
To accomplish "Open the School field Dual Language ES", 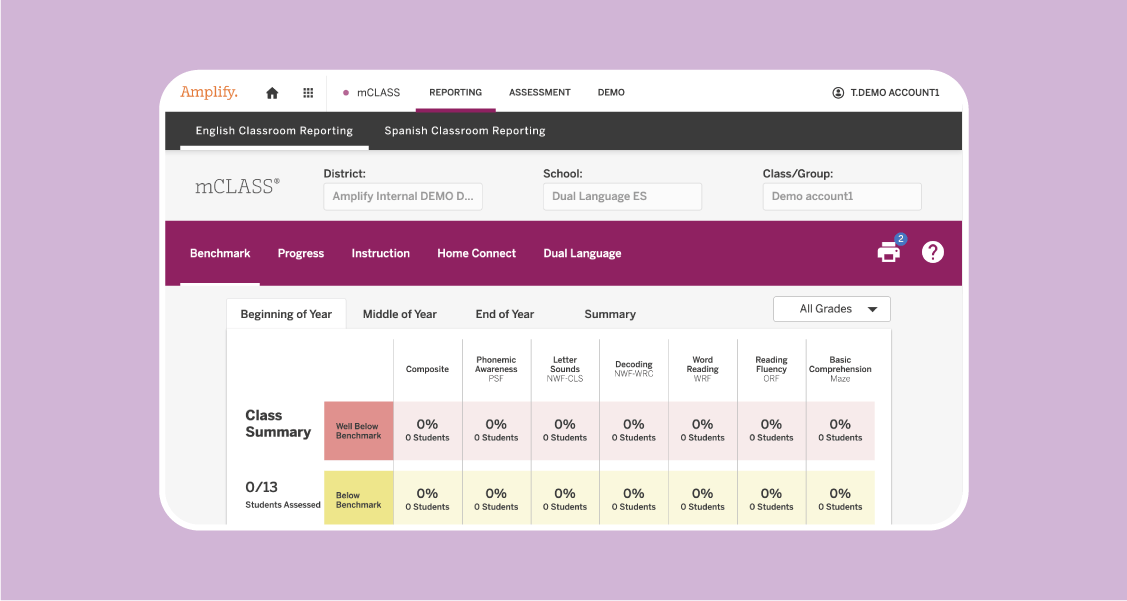I will click(x=622, y=196).
